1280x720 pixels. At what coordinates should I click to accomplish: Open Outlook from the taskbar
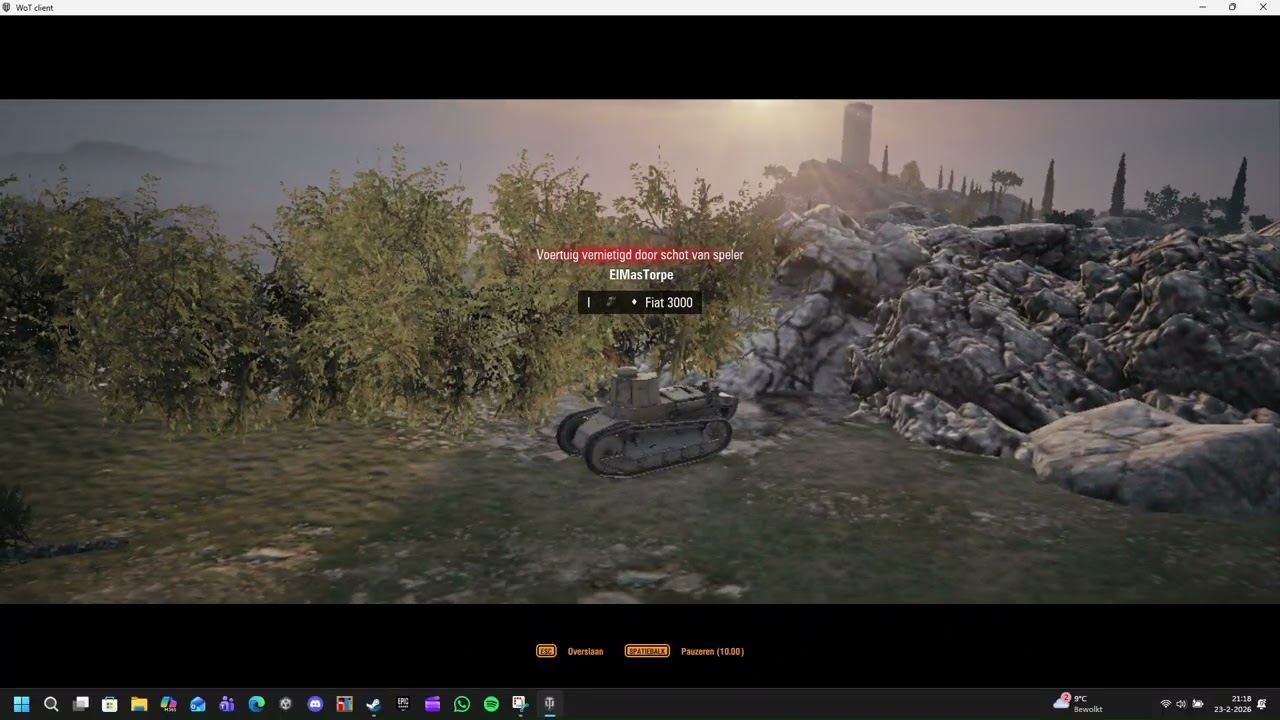coord(198,704)
